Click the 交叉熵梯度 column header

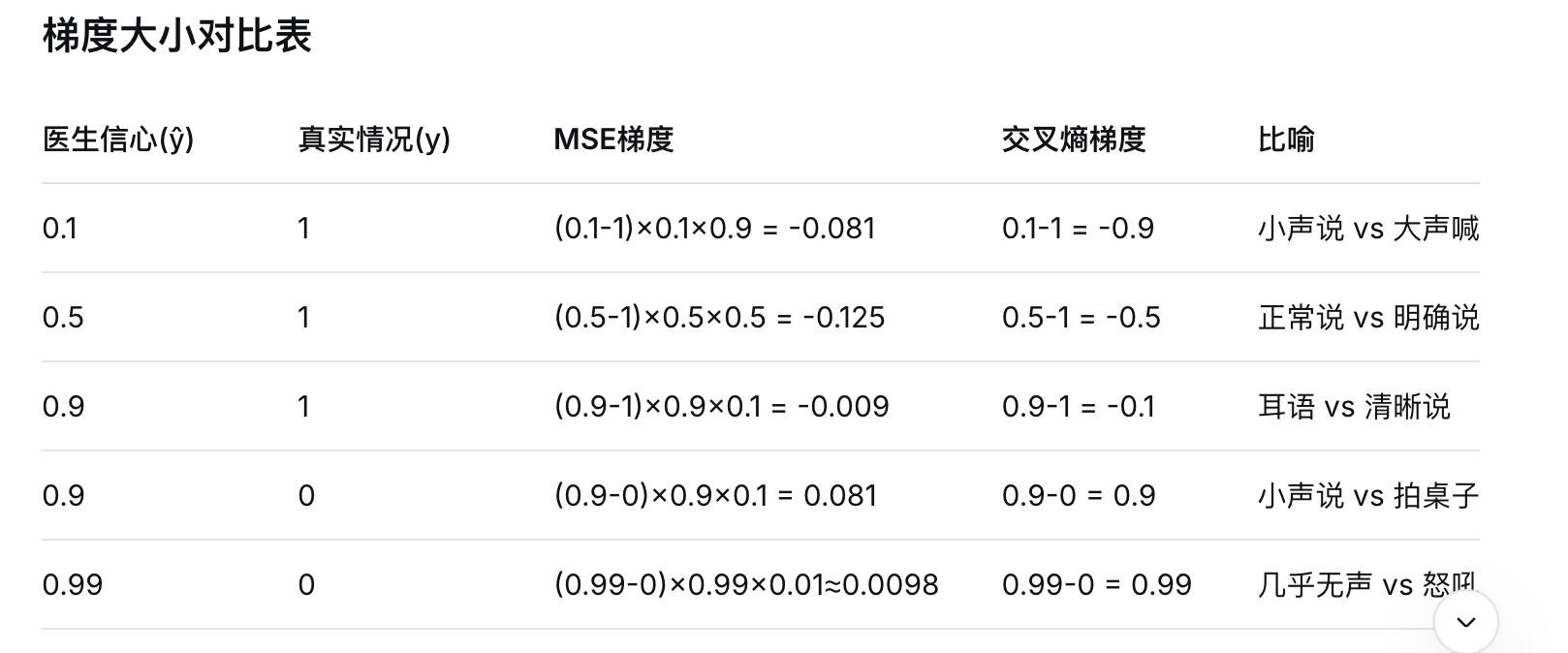click(1074, 140)
